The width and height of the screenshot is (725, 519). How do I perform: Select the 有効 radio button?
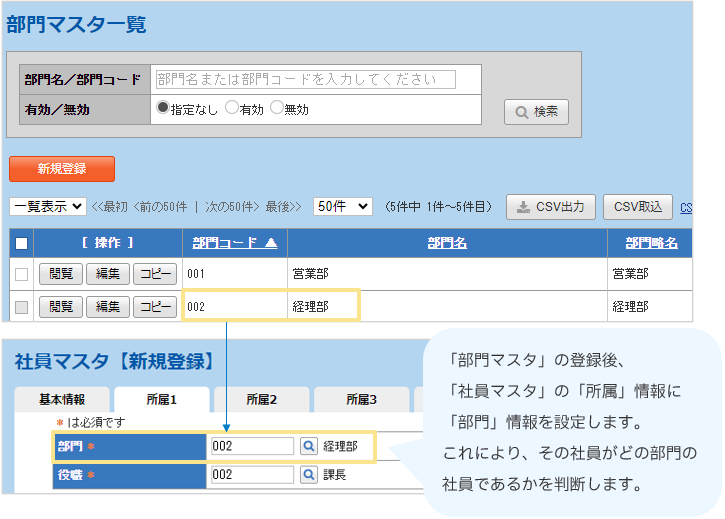click(232, 108)
